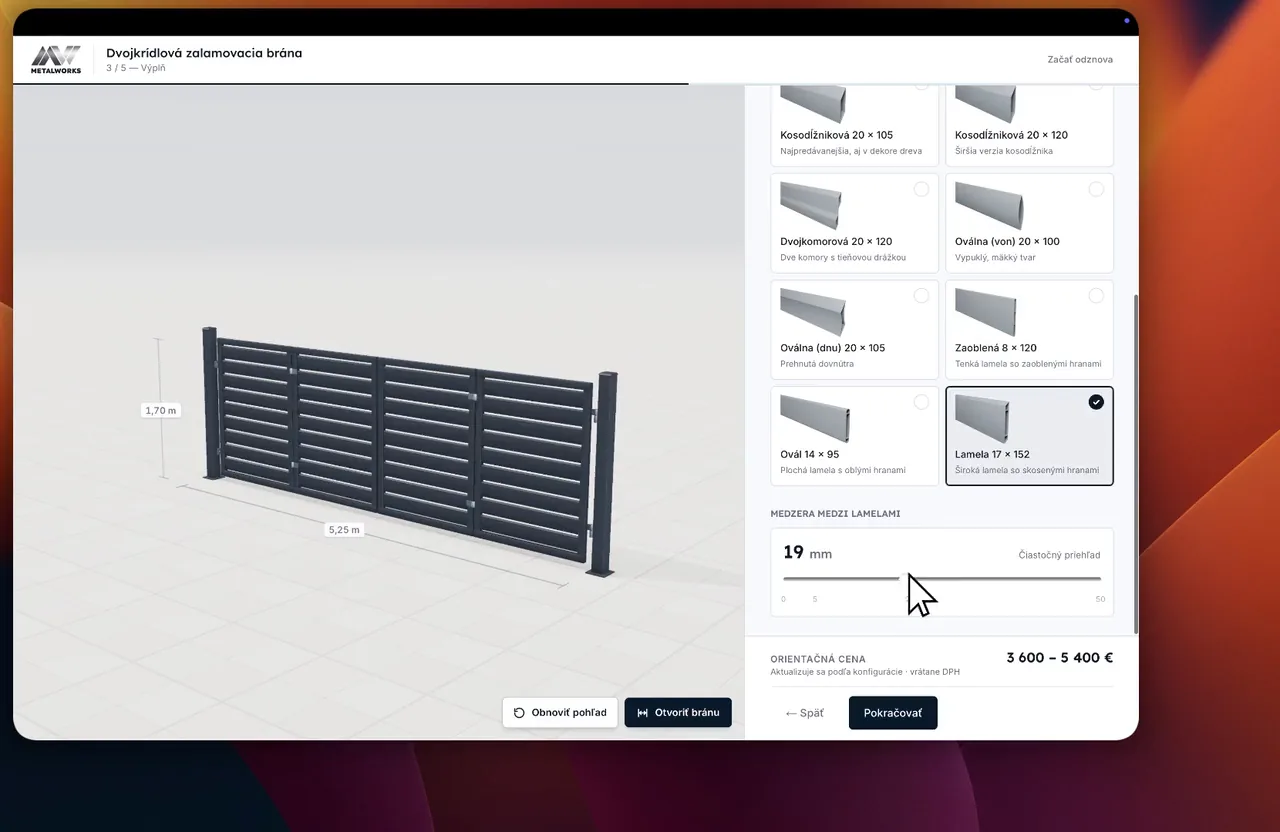Click the lamella gap slider track
The image size is (1280, 832).
point(942,578)
